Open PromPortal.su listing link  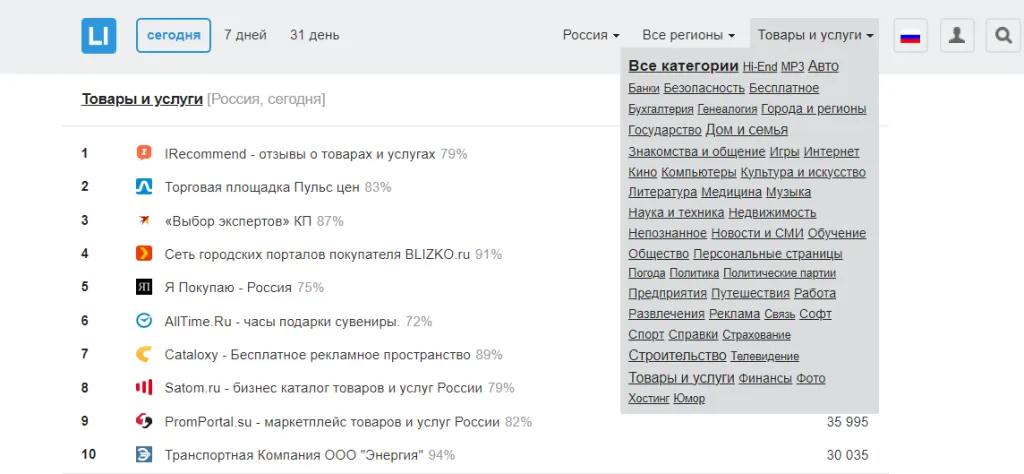point(332,422)
